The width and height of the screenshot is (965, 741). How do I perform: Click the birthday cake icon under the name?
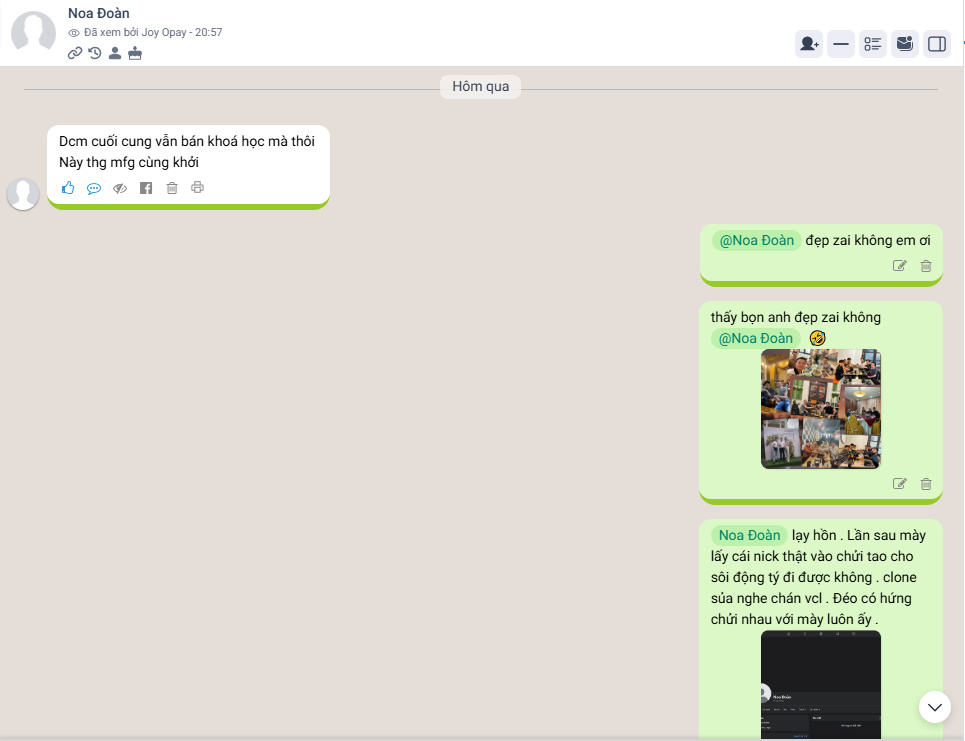(135, 53)
